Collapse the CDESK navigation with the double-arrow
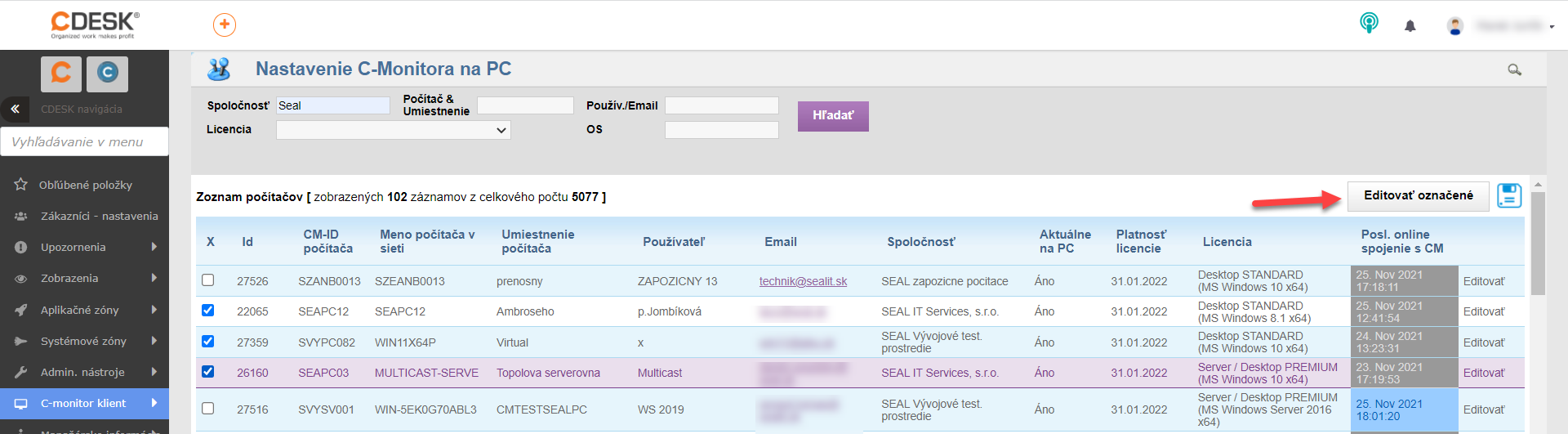 pyautogui.click(x=15, y=109)
